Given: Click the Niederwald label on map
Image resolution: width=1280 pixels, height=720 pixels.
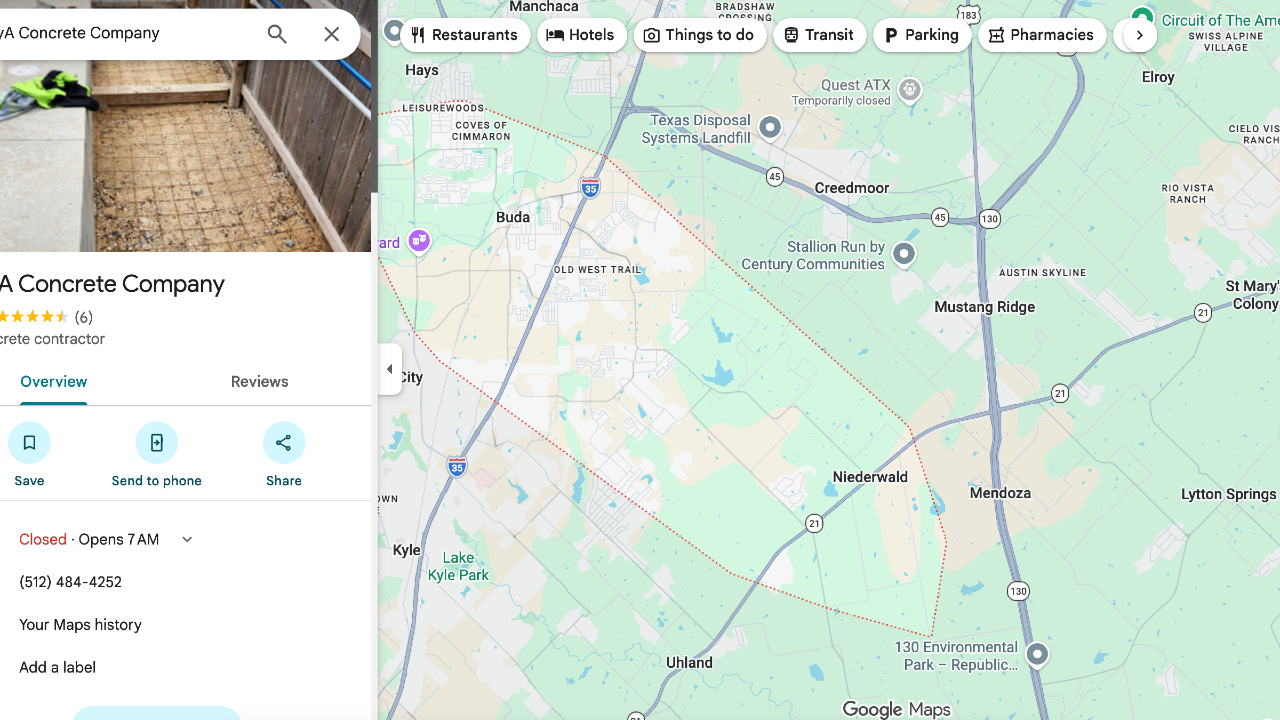Looking at the screenshot, I should click(x=870, y=477).
